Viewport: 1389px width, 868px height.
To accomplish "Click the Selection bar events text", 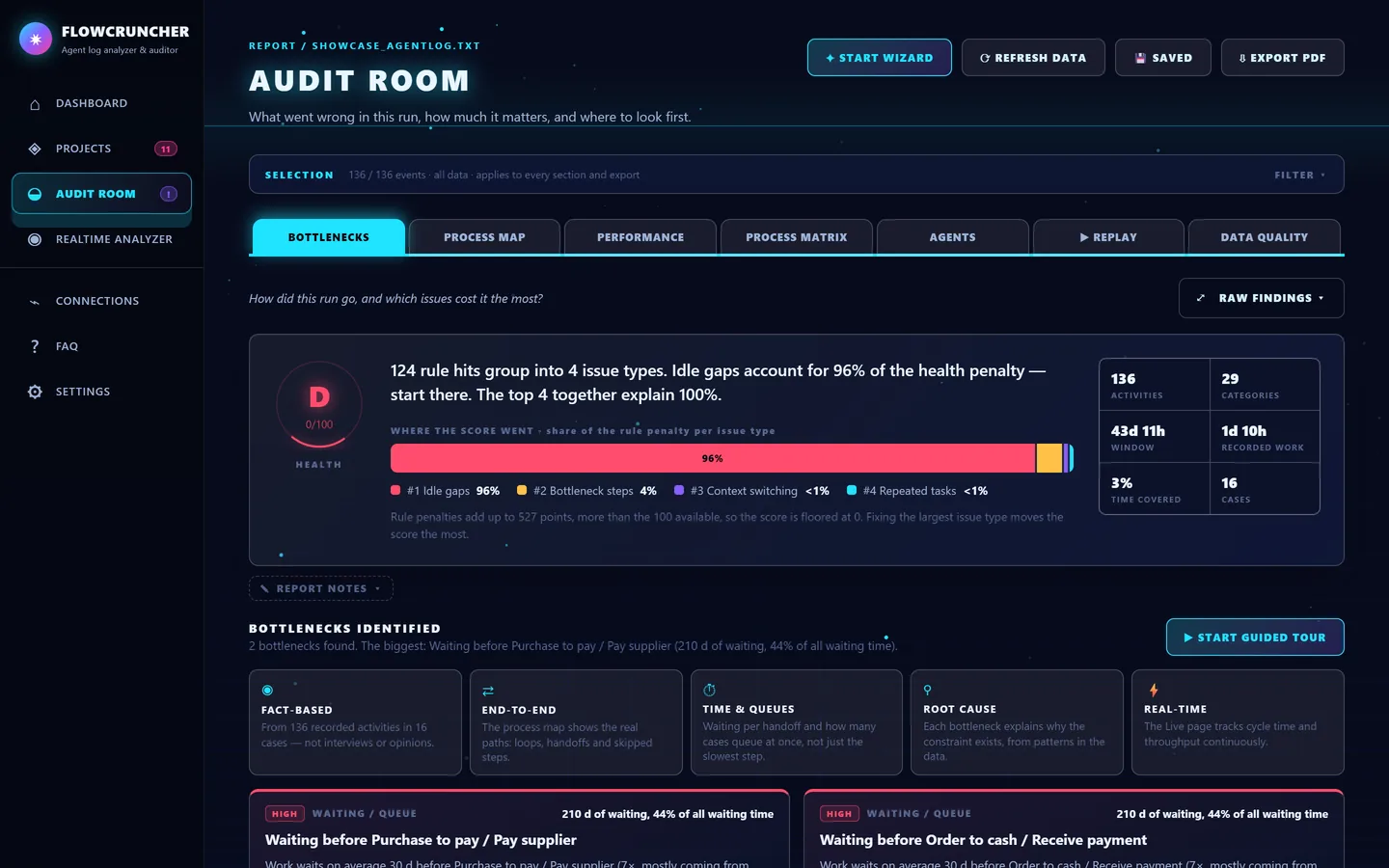I will click(494, 176).
